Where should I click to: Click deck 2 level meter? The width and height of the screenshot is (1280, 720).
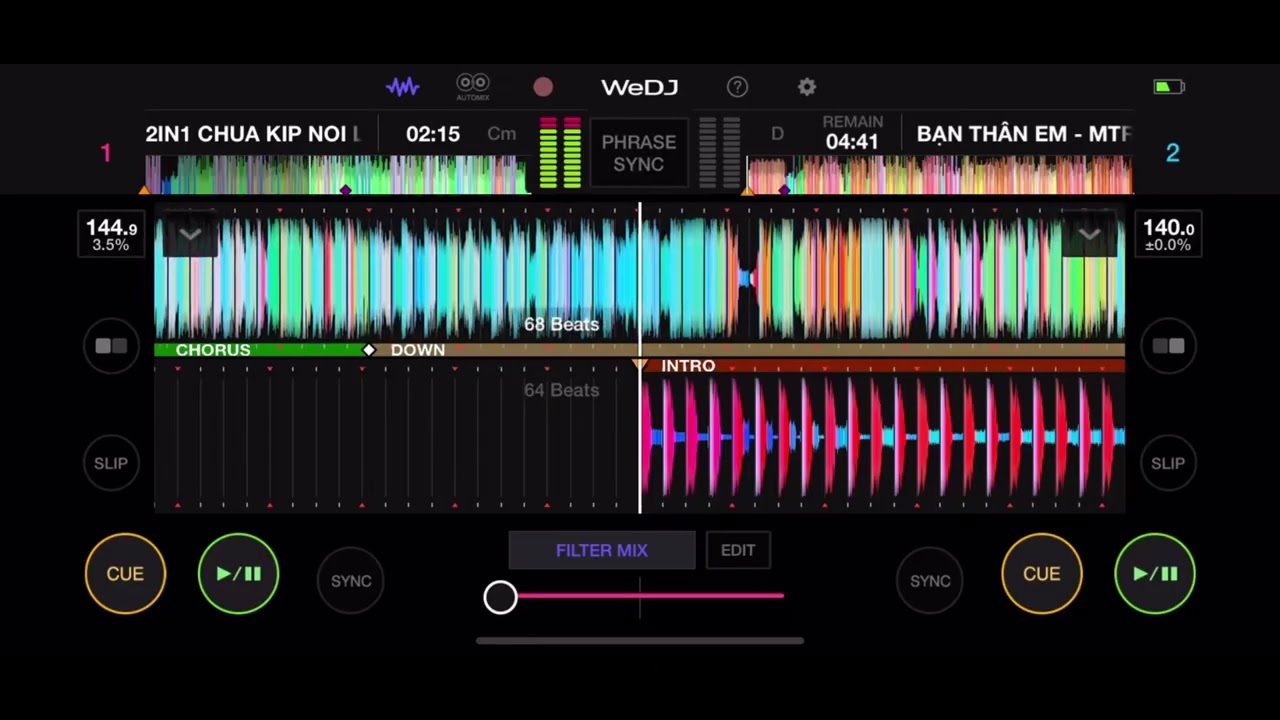(x=719, y=153)
